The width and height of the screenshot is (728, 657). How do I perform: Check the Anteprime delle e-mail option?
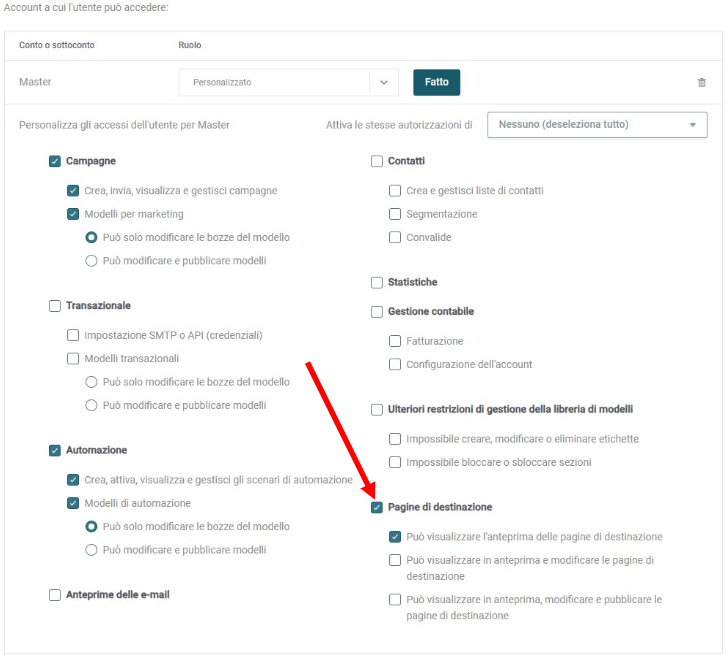pyautogui.click(x=55, y=595)
